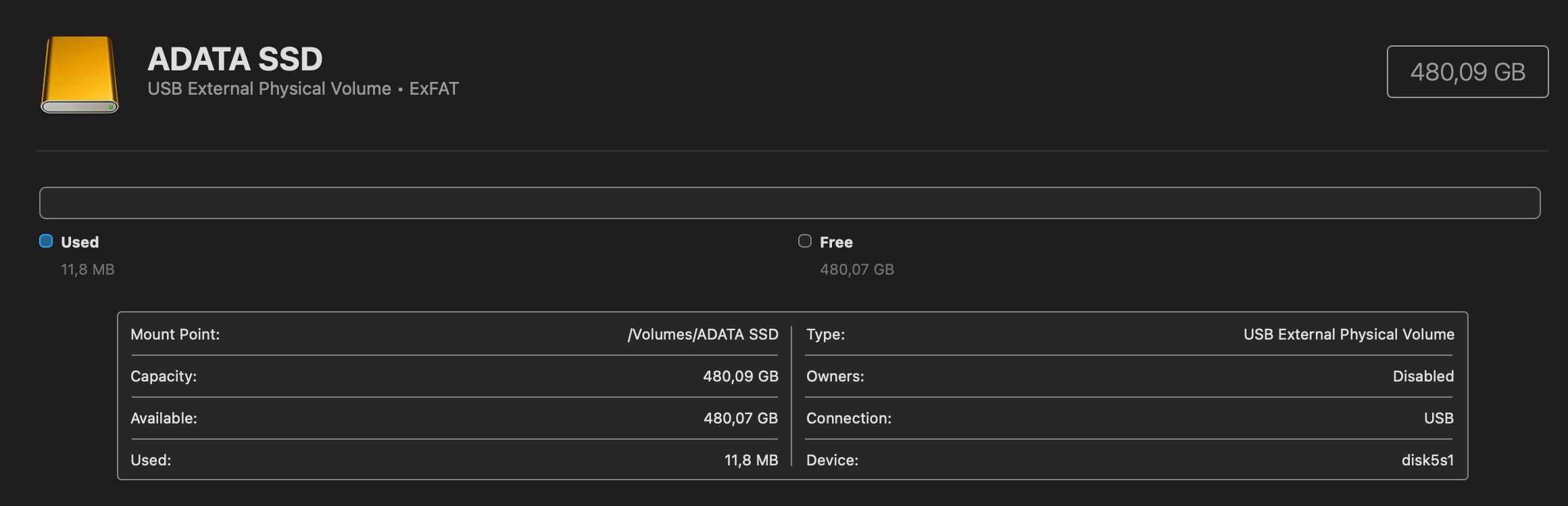
Task: Click the ADATA SSD volume title
Action: click(x=235, y=59)
